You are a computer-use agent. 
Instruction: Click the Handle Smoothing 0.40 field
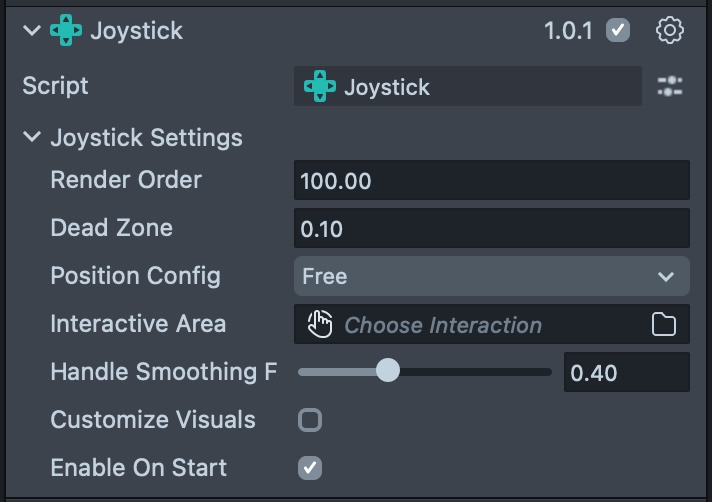tap(626, 373)
